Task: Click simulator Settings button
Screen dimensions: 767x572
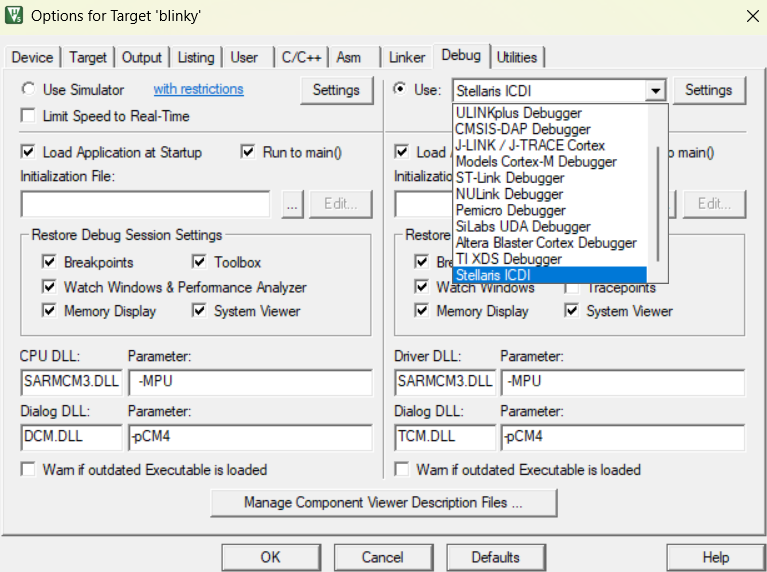Action: [x=336, y=90]
